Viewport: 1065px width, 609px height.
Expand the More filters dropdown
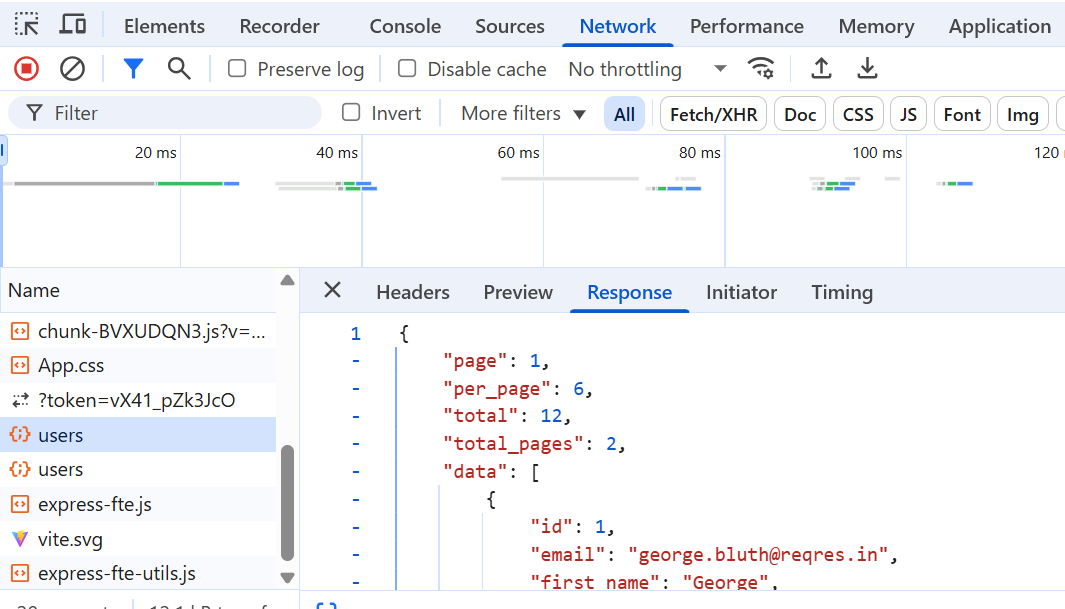[x=523, y=113]
